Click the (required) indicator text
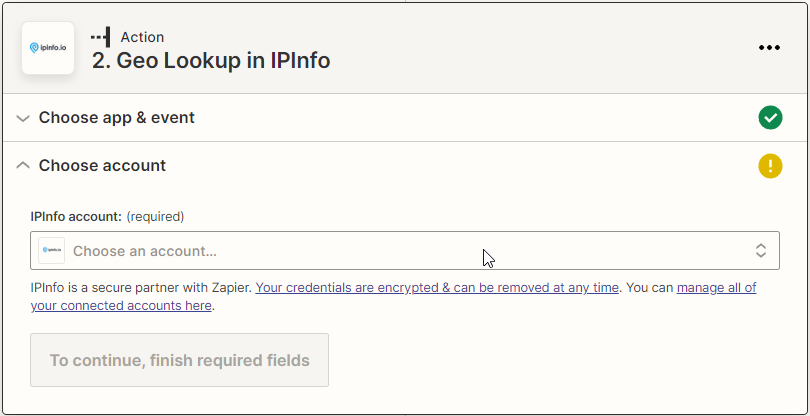This screenshot has width=810, height=416. tap(156, 216)
